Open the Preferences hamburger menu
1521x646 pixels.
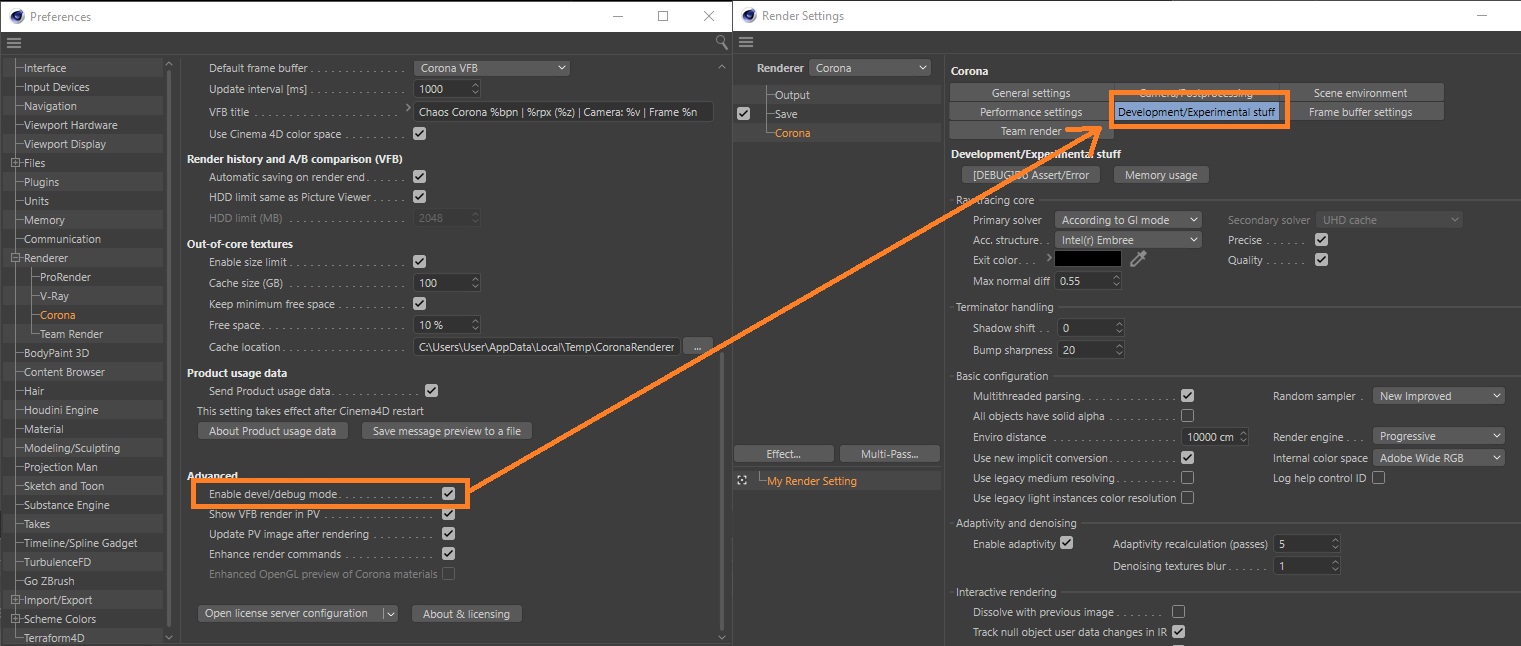[x=14, y=42]
